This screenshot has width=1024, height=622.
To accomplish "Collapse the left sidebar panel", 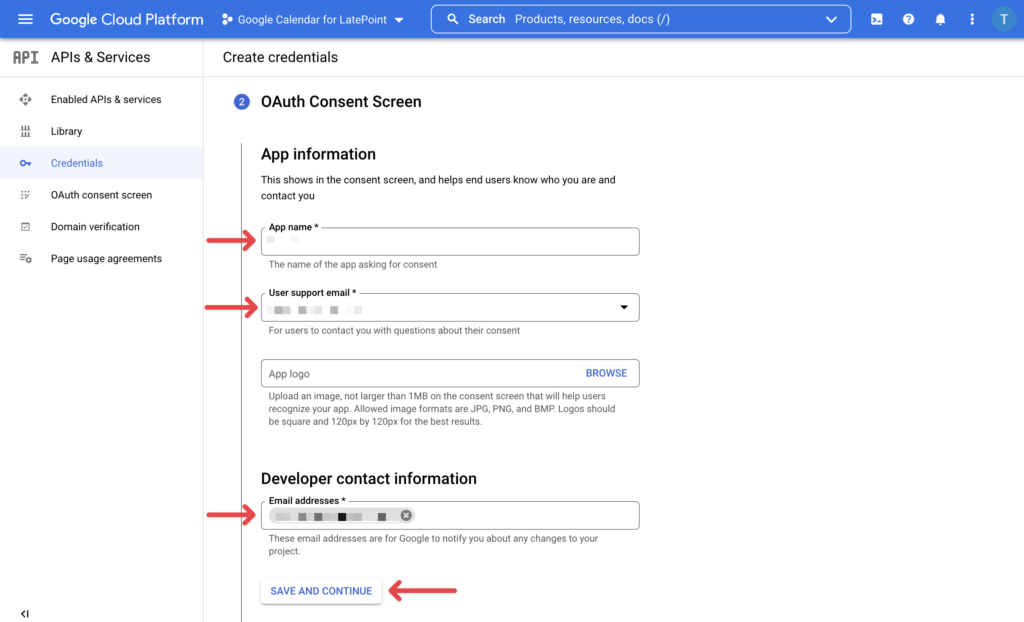I will [24, 613].
